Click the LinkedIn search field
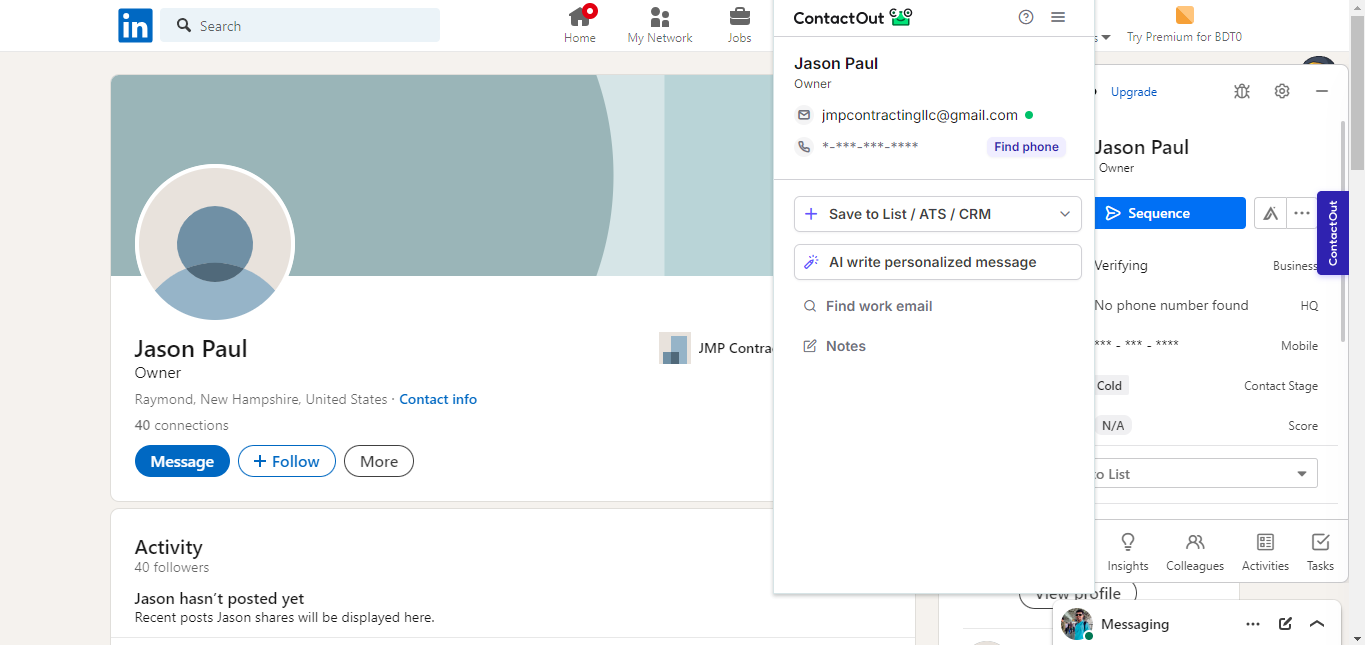Screen dimensions: 1365x645 tap(300, 25)
